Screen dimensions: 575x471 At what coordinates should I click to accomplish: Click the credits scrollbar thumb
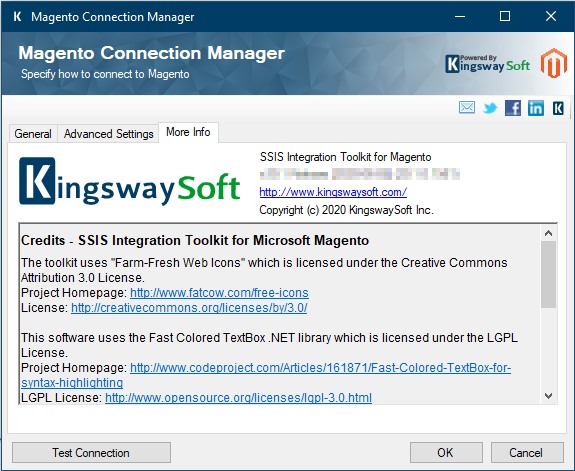tap(549, 274)
